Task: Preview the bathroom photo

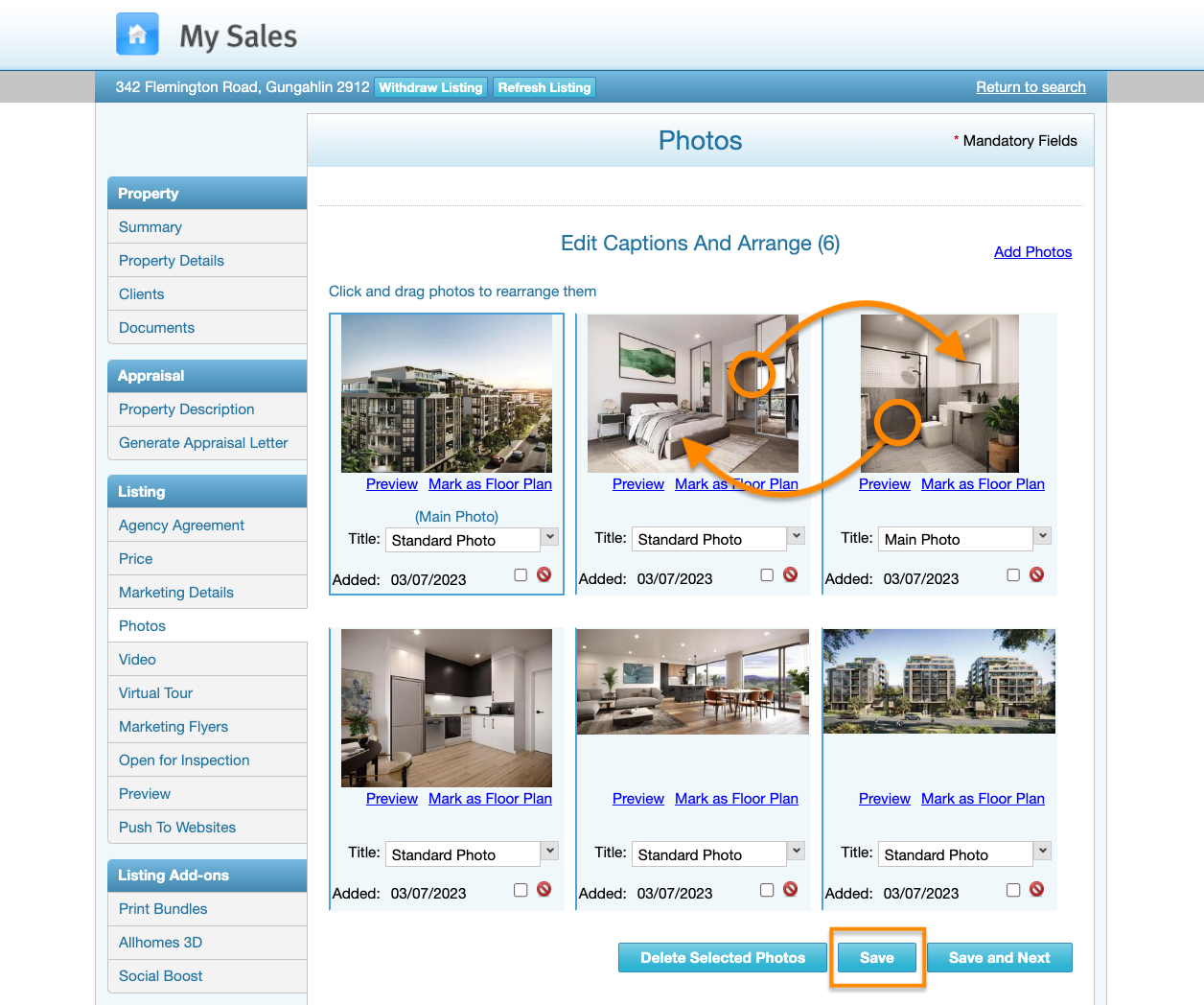Action: [884, 484]
